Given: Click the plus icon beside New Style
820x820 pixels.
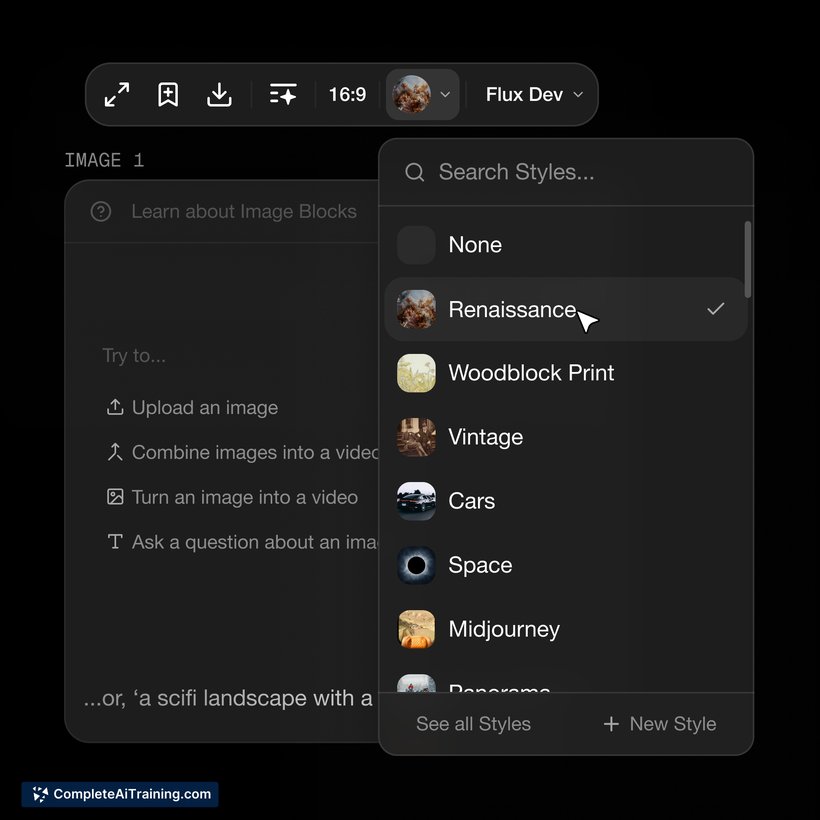Looking at the screenshot, I should 611,724.
